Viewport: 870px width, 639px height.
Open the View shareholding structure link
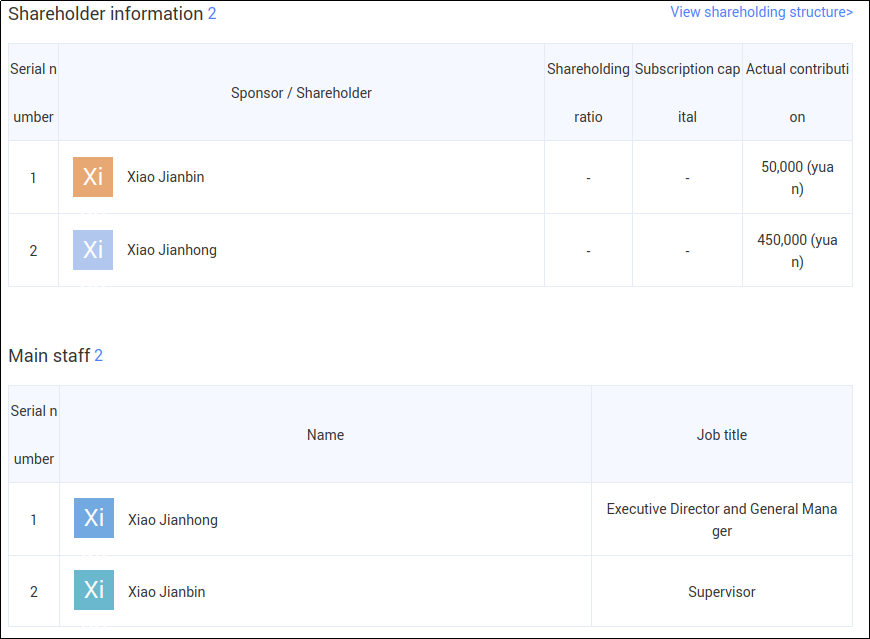point(761,13)
